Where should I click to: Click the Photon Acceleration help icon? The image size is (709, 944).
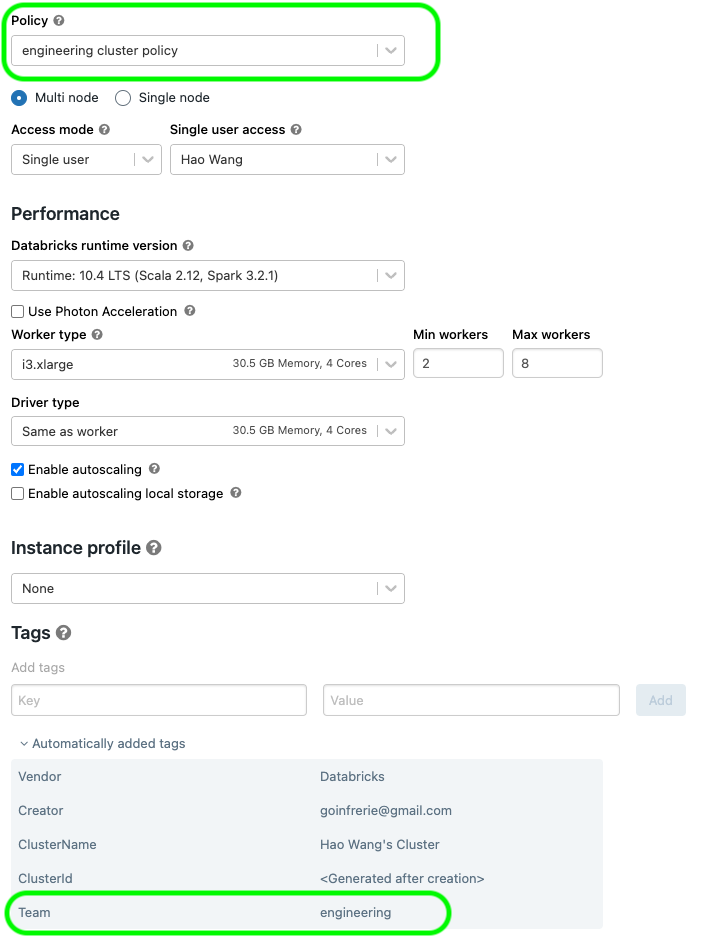tap(190, 311)
